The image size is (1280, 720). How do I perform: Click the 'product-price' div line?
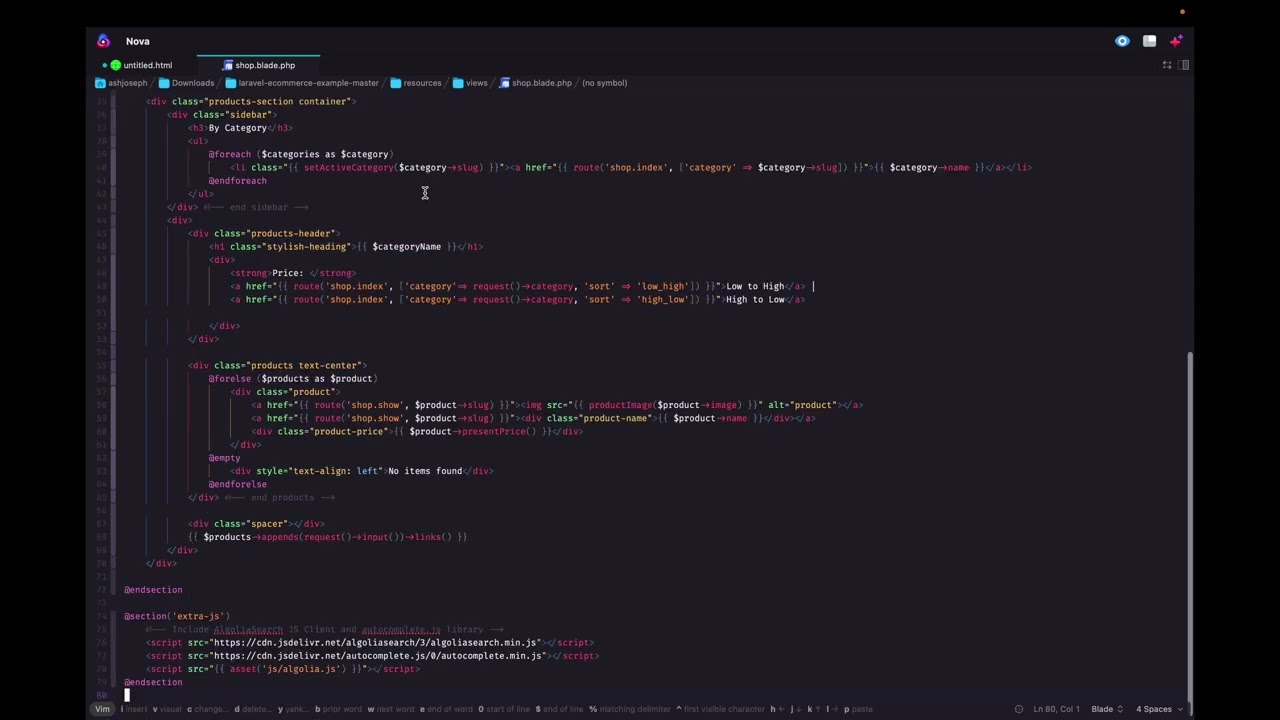pyautogui.click(x=417, y=431)
